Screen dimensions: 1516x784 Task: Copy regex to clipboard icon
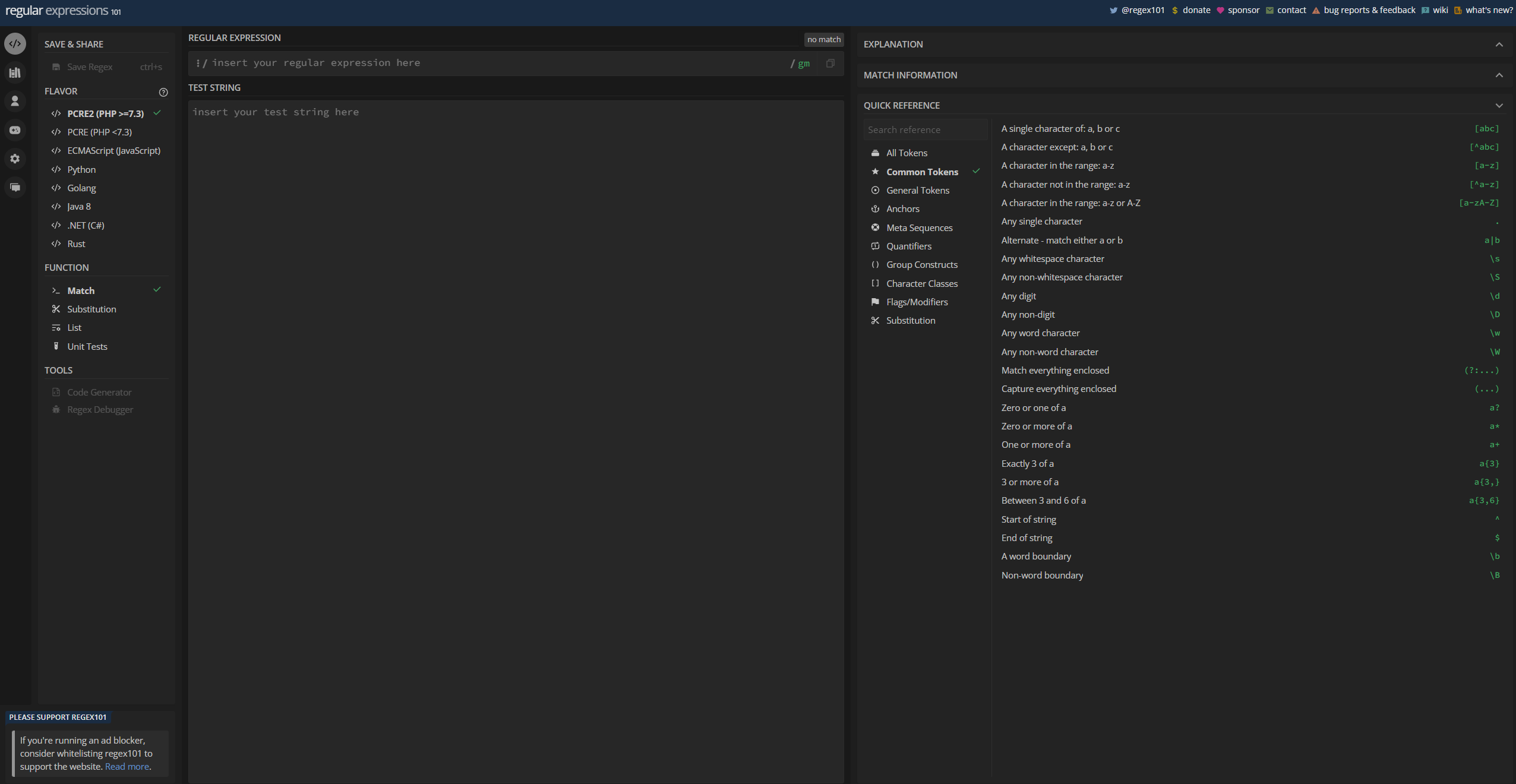tap(830, 63)
